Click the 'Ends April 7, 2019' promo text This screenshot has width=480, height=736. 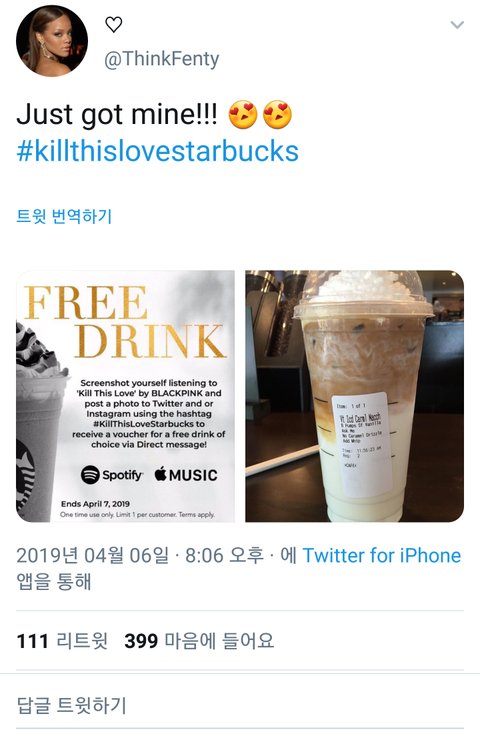tap(95, 504)
